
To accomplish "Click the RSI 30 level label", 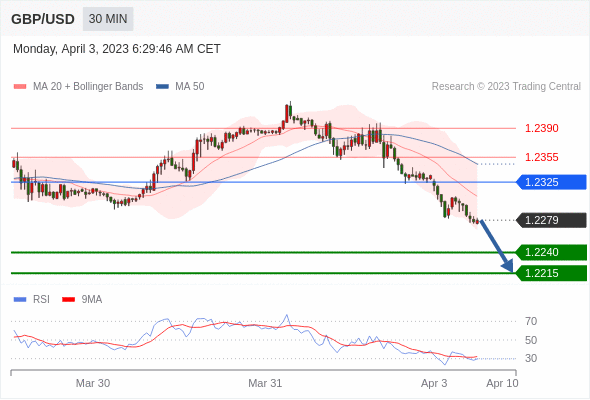I will 531,358.
